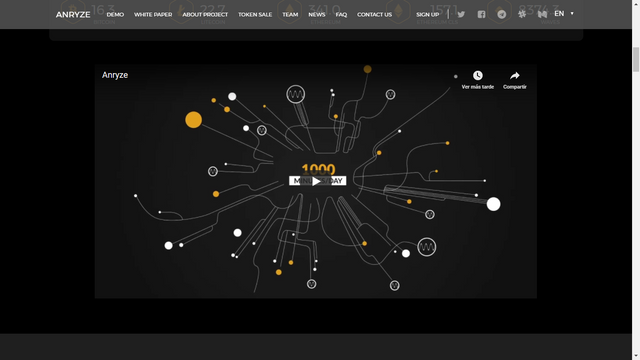Open the FAQ menu item

tap(341, 14)
